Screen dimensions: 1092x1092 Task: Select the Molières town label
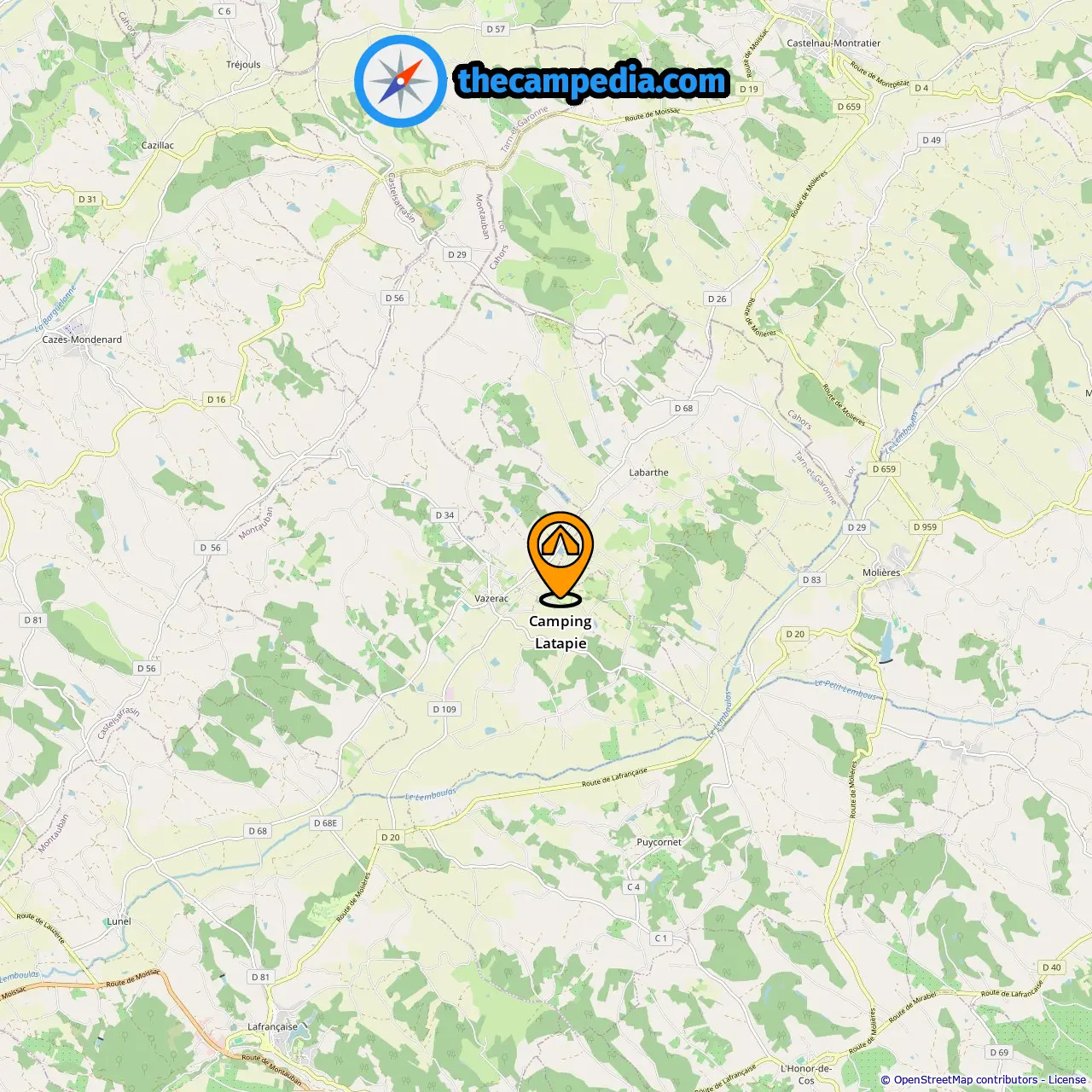tap(881, 573)
